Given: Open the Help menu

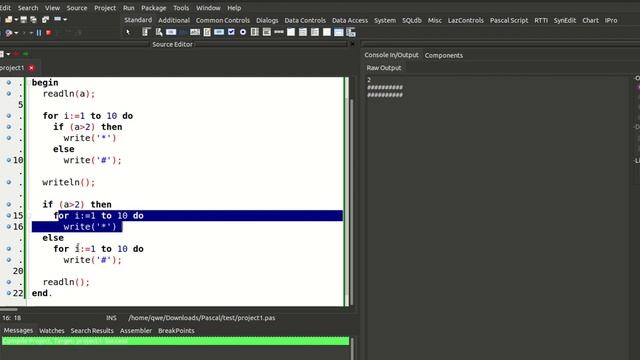Looking at the screenshot, I should (234, 8).
